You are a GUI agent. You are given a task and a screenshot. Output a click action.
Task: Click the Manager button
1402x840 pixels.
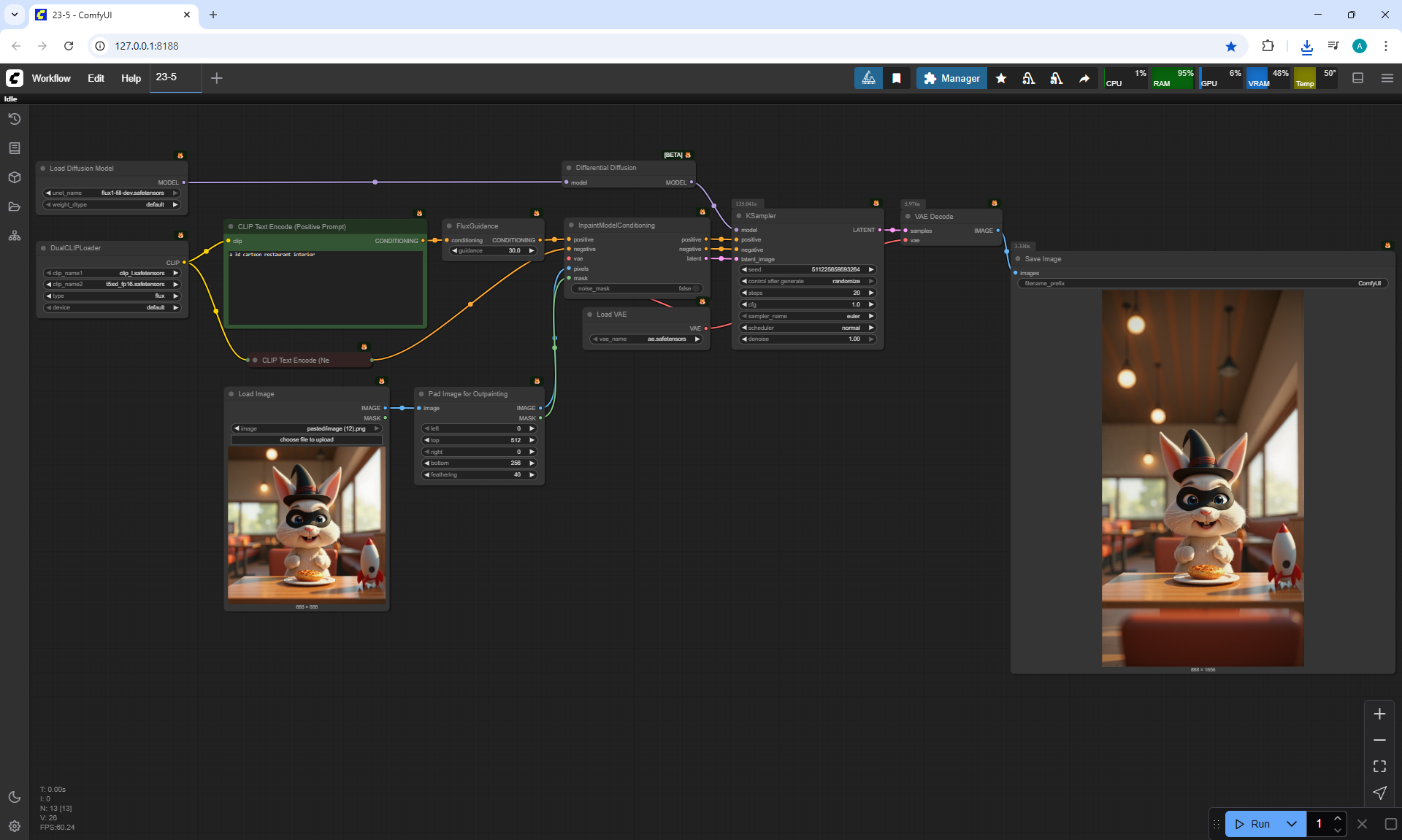tap(951, 78)
